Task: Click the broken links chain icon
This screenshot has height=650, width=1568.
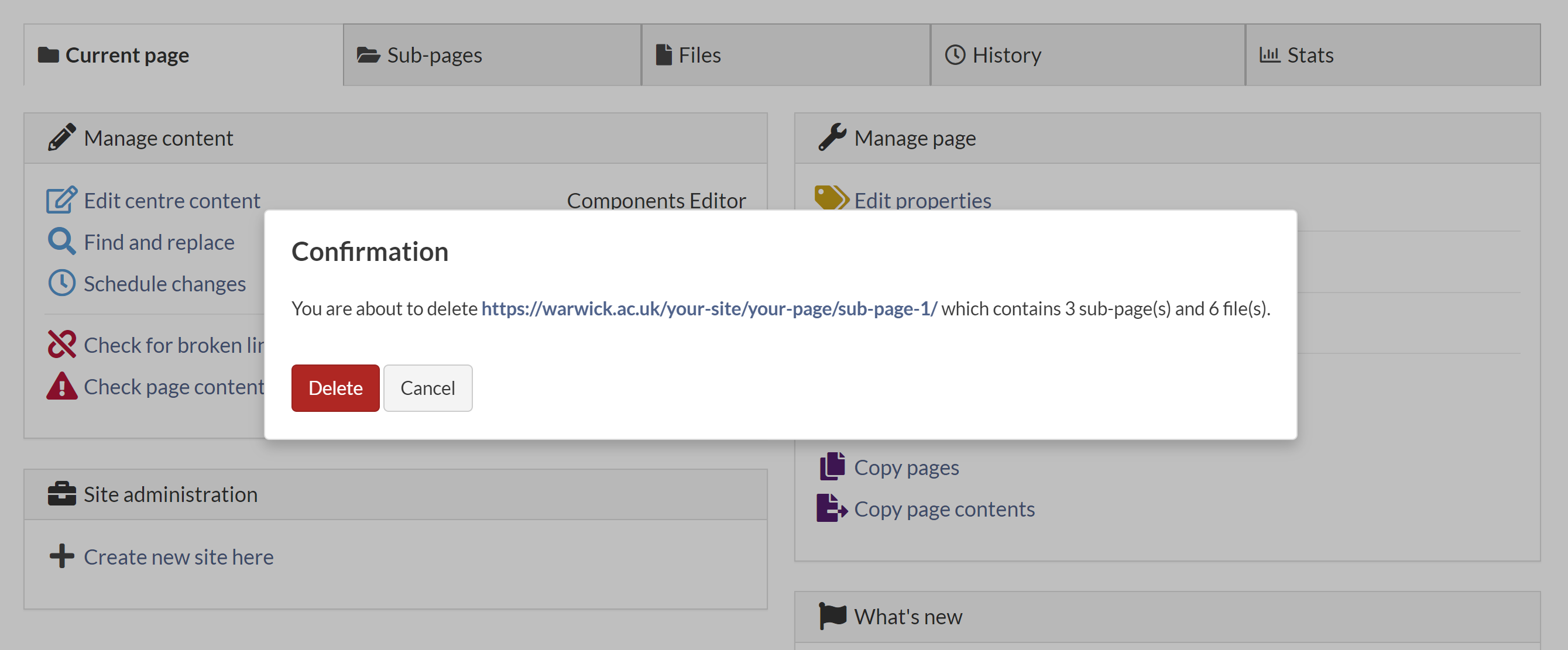Action: coord(61,345)
